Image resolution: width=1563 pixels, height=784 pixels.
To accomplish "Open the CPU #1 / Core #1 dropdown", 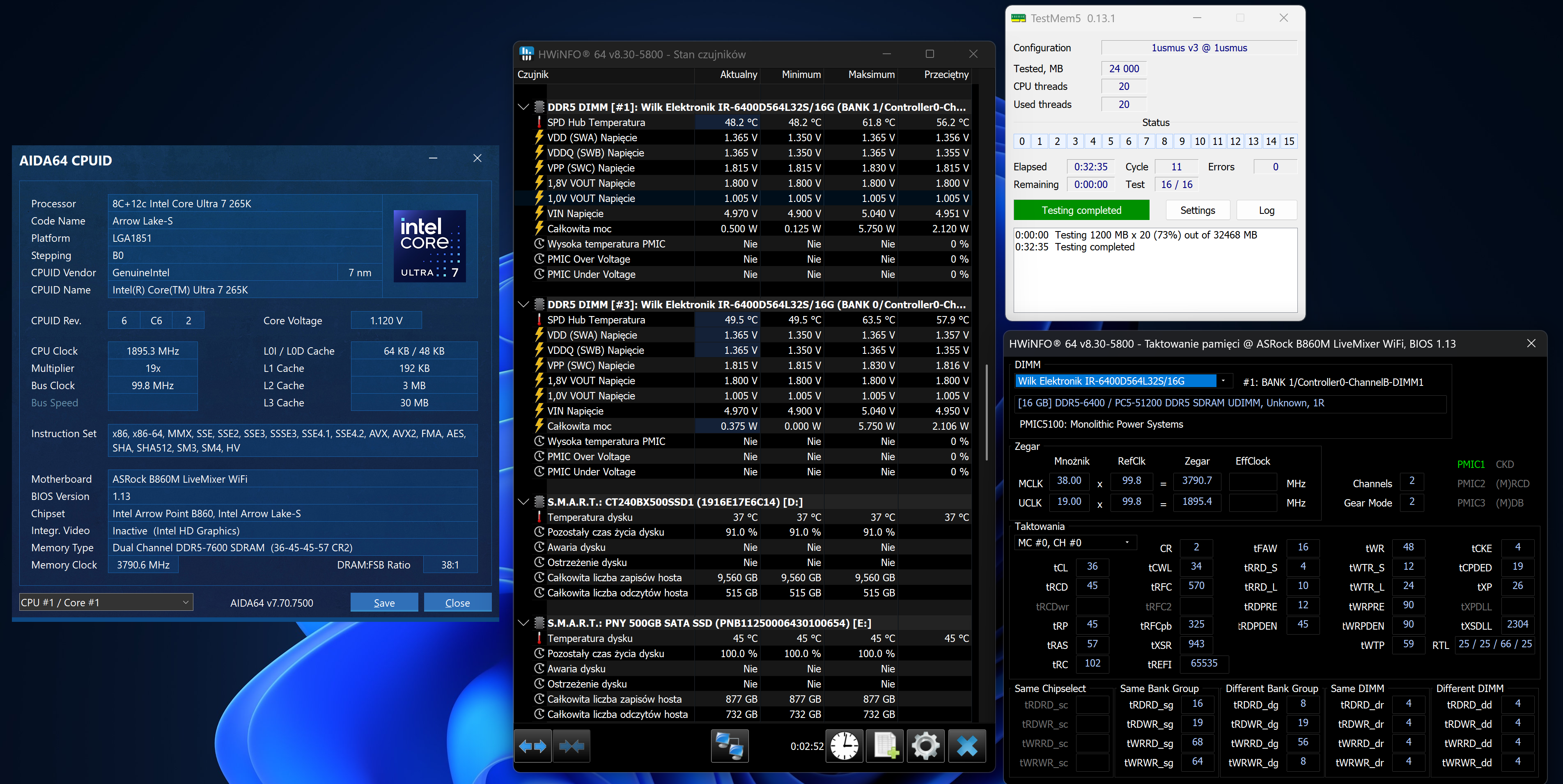I will click(106, 603).
